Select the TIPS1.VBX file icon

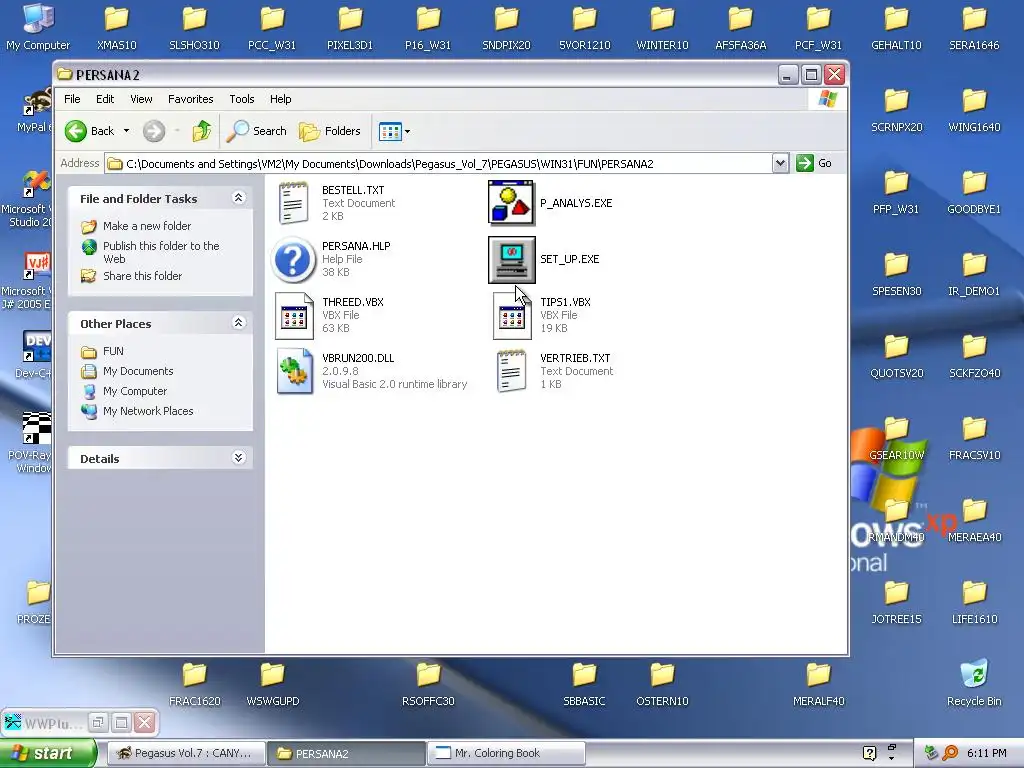click(x=512, y=316)
